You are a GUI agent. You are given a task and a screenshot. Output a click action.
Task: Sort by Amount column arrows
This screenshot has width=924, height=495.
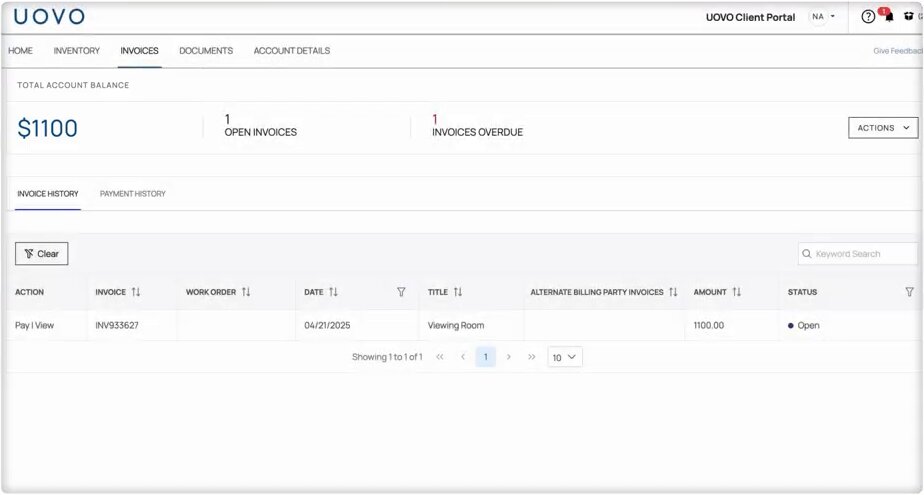click(x=737, y=292)
